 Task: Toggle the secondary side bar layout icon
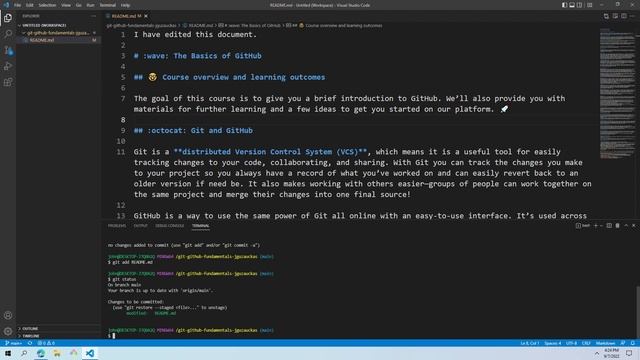579,5
